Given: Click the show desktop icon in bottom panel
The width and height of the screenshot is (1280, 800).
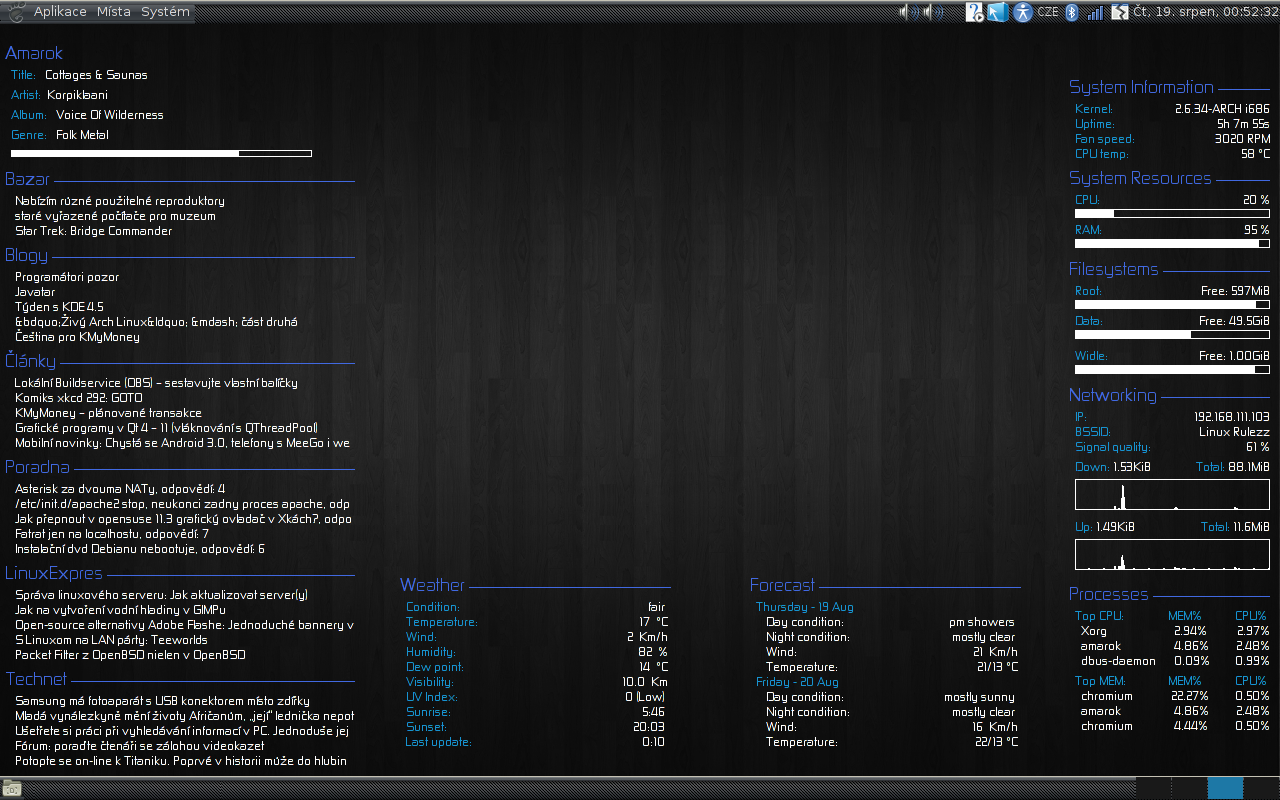Looking at the screenshot, I should 12,789.
